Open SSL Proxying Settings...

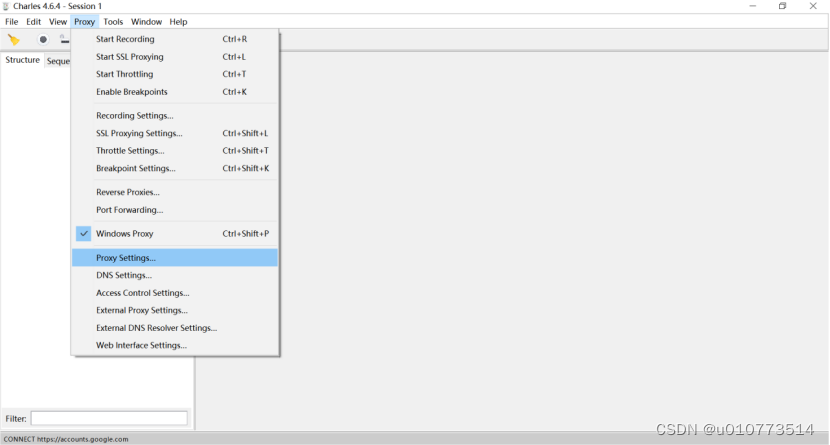click(175, 133)
